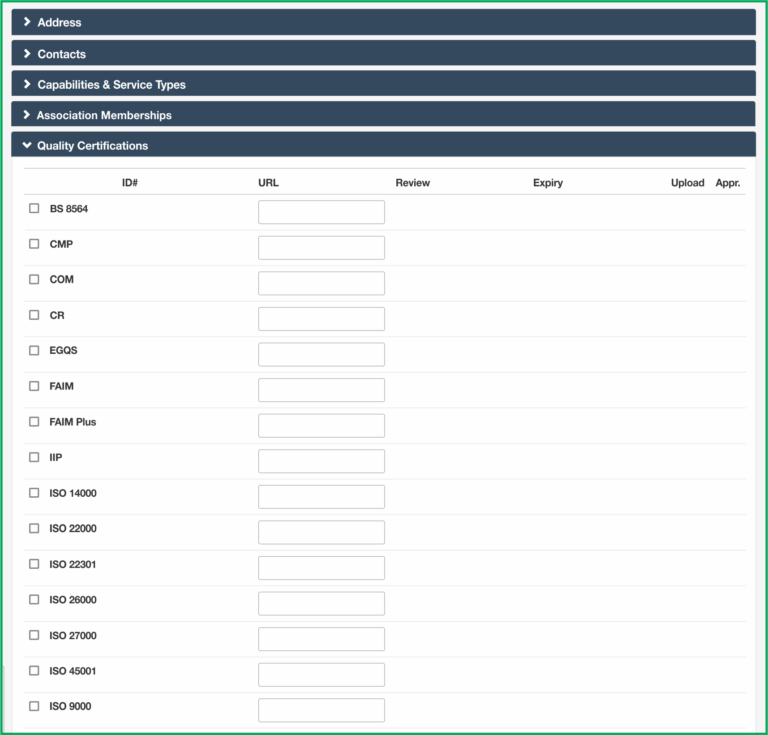The image size is (768, 735).
Task: Enable the ISO 27000 checkbox
Action: (x=34, y=635)
